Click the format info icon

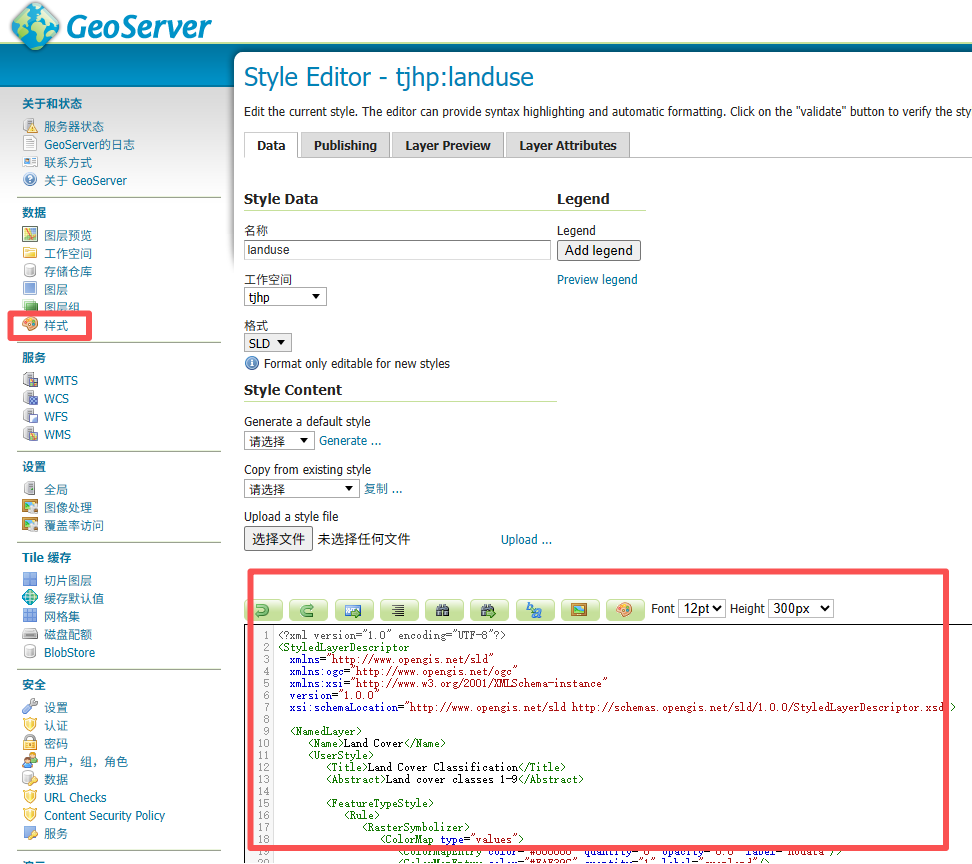click(x=252, y=363)
